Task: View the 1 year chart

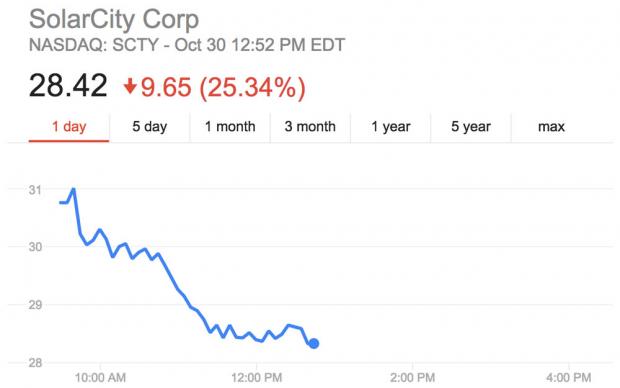Action: (x=390, y=127)
